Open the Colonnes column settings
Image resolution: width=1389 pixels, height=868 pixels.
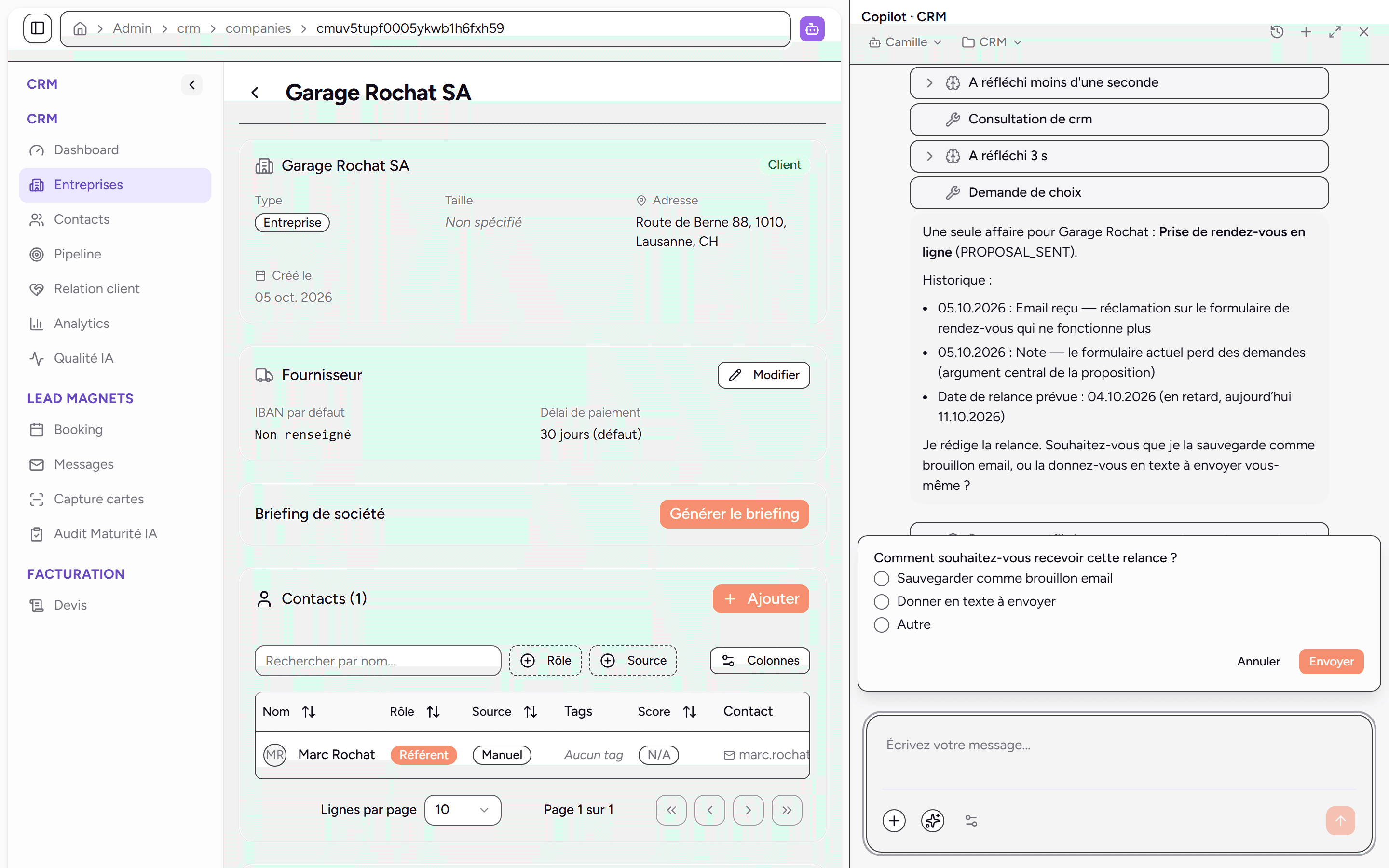(759, 660)
